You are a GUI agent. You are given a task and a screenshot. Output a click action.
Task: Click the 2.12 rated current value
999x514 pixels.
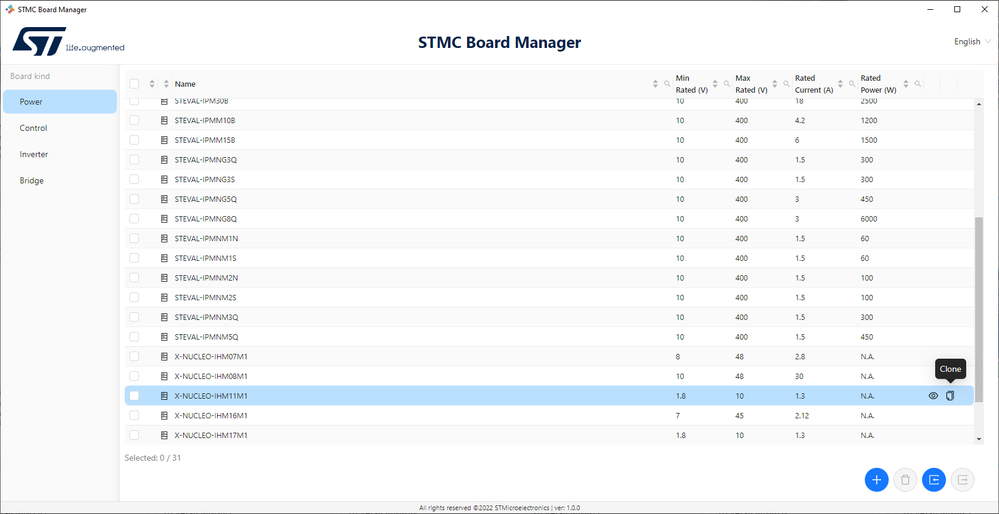pos(801,415)
